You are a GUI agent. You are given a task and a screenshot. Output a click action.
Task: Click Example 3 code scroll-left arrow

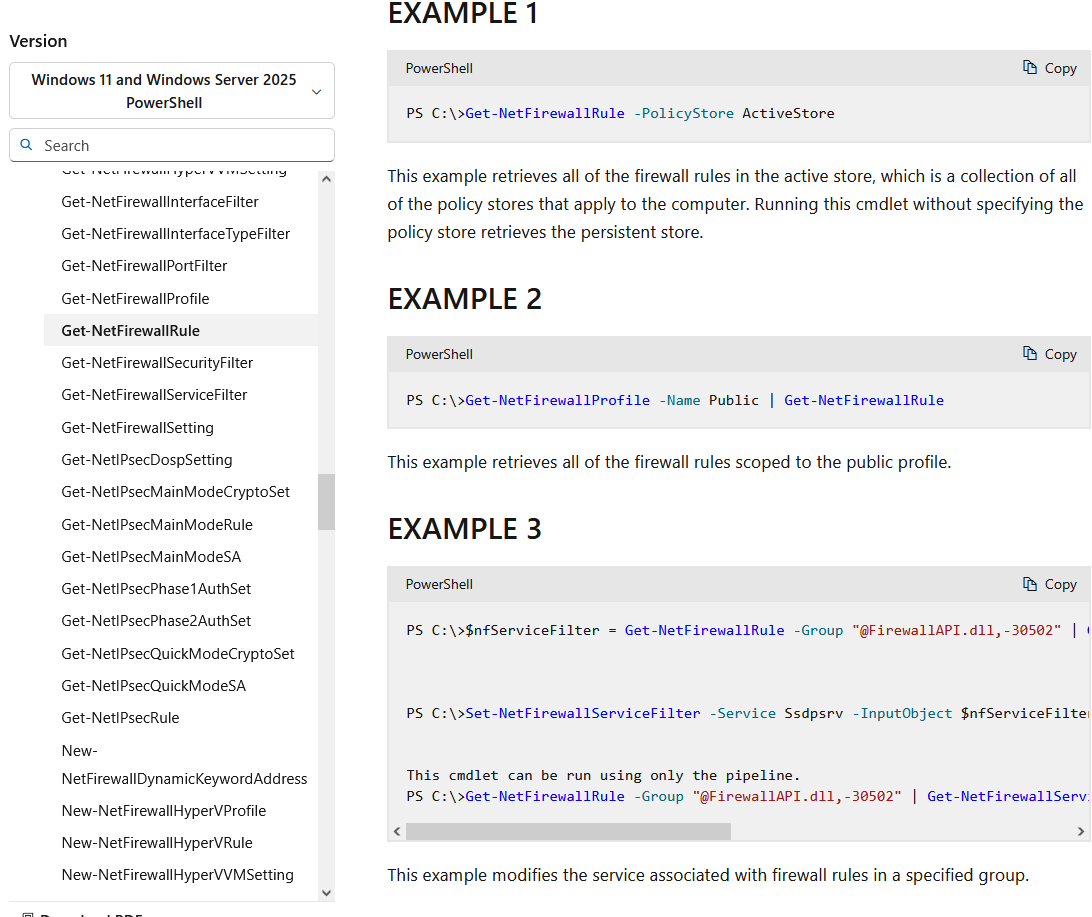click(x=397, y=831)
